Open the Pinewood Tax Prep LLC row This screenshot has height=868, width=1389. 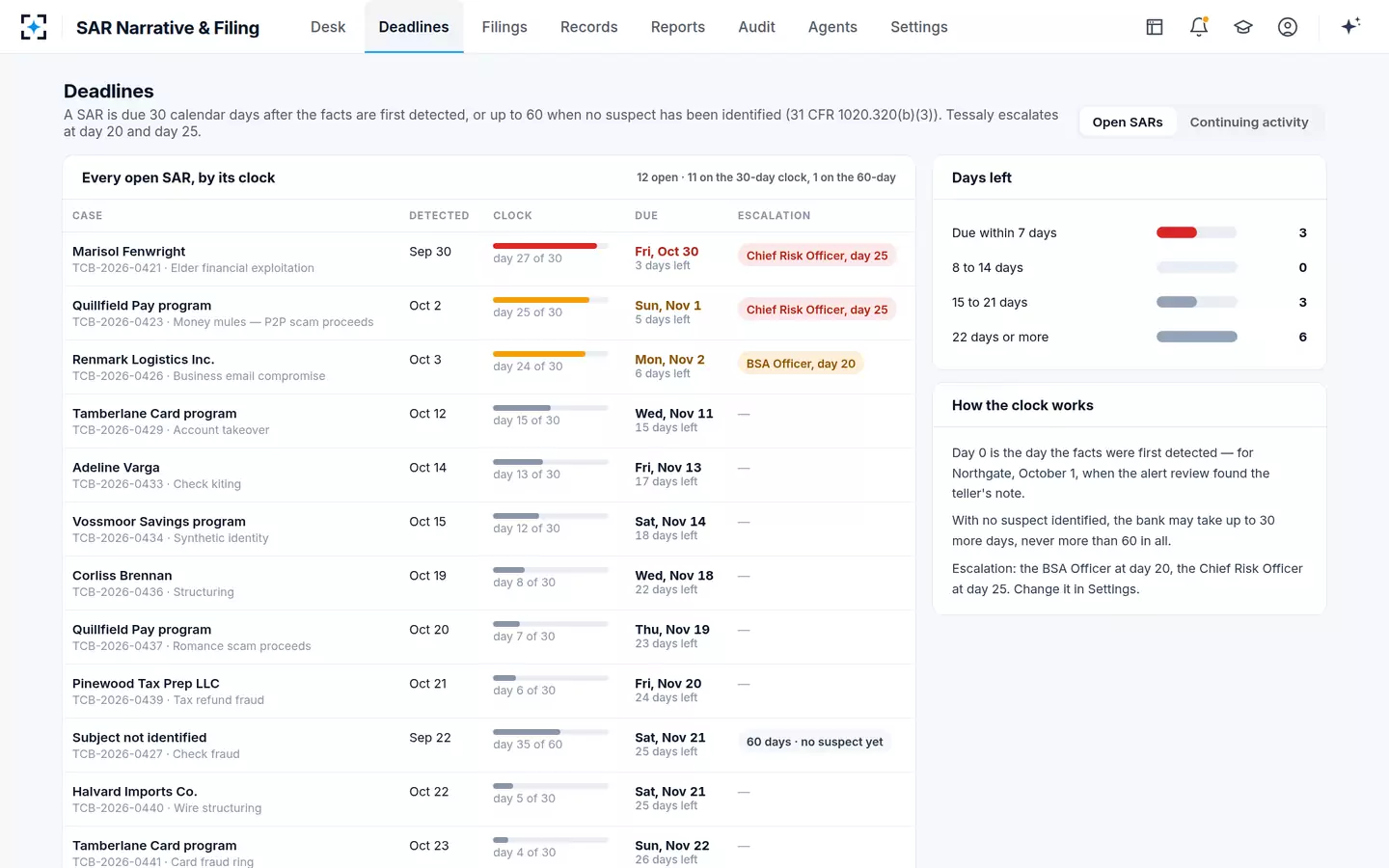click(x=489, y=692)
